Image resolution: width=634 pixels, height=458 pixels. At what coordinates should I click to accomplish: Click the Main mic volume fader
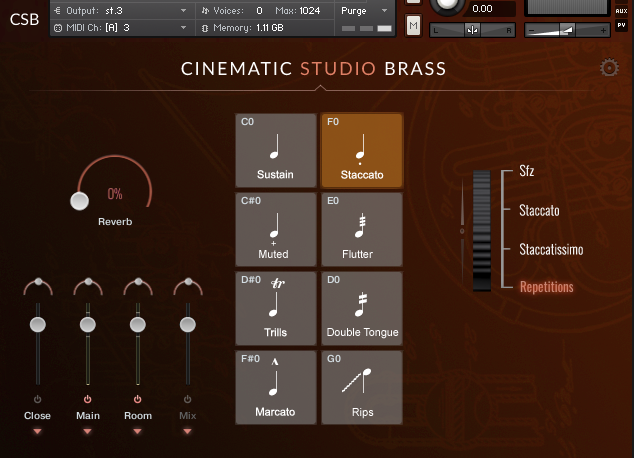(x=88, y=325)
